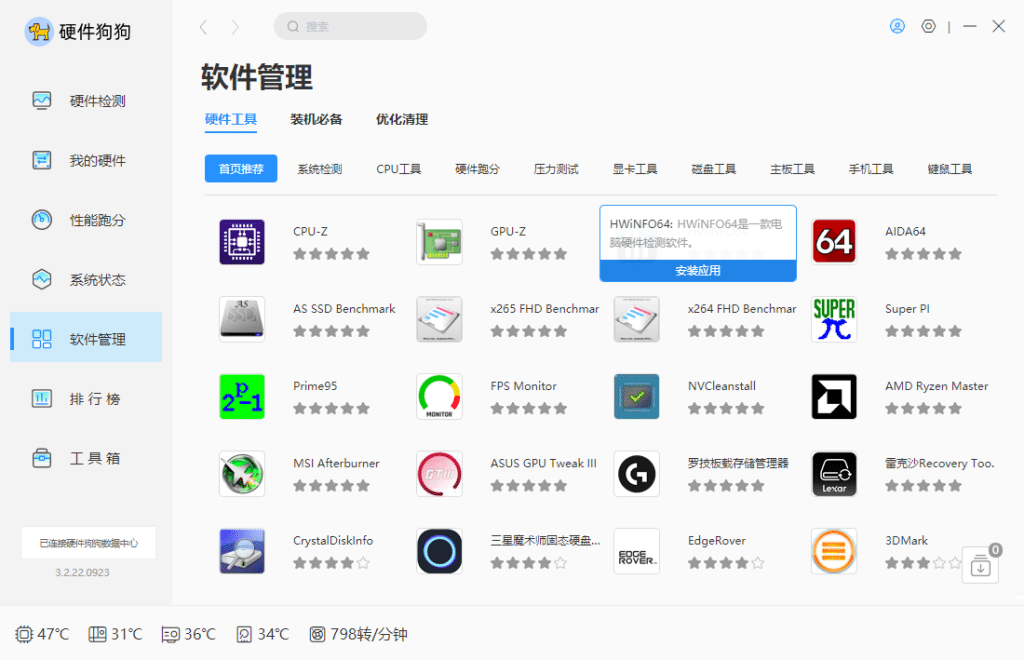Open 硬件检测 in the sidebar

point(86,101)
